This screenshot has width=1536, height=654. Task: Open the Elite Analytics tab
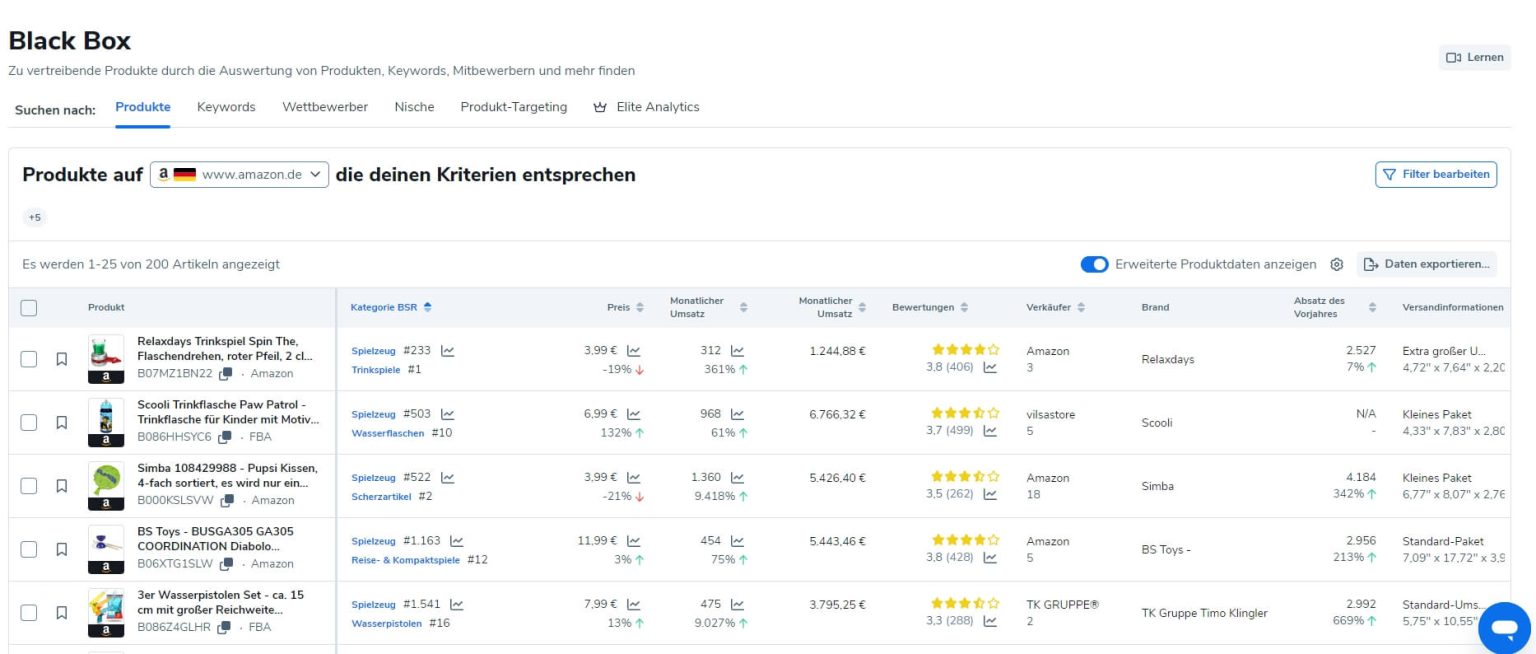pos(646,107)
